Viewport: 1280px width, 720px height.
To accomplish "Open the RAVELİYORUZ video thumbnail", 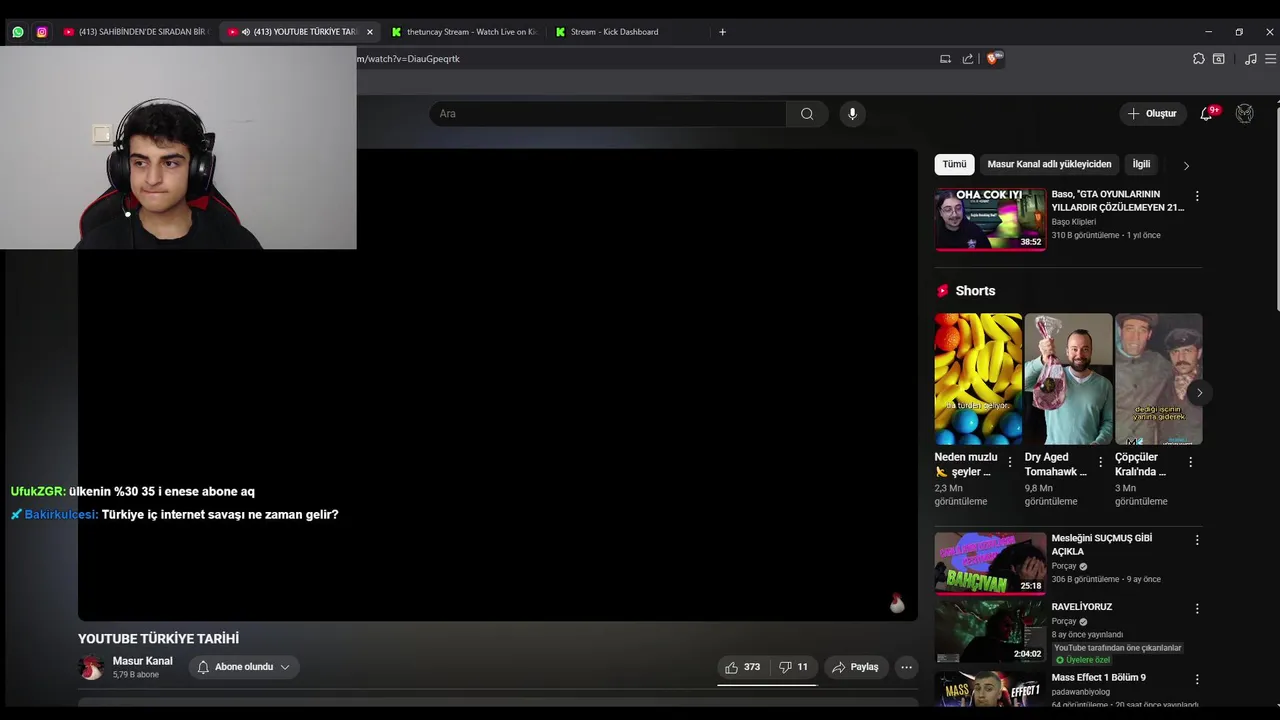I will [990, 631].
